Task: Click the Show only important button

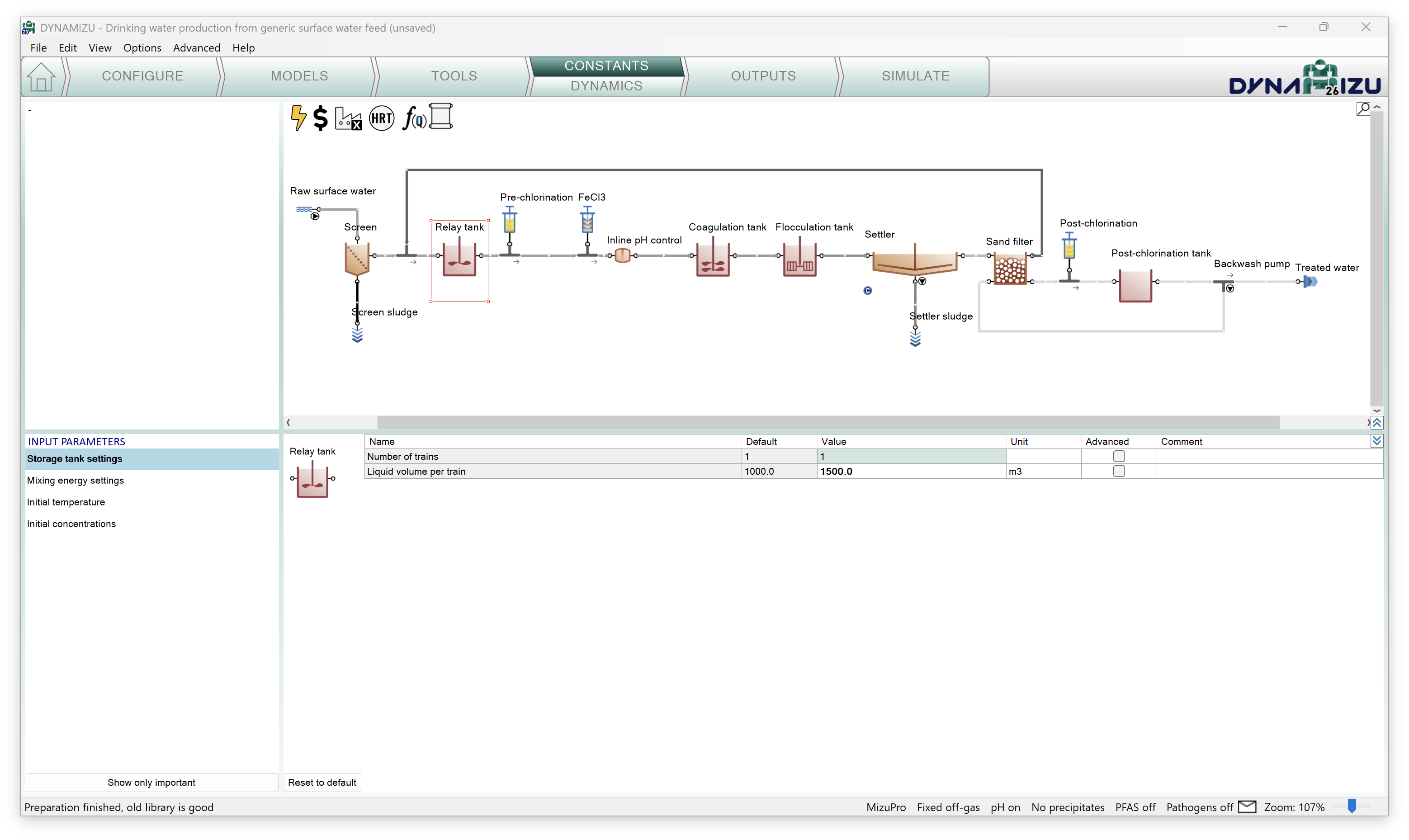Action: (151, 782)
